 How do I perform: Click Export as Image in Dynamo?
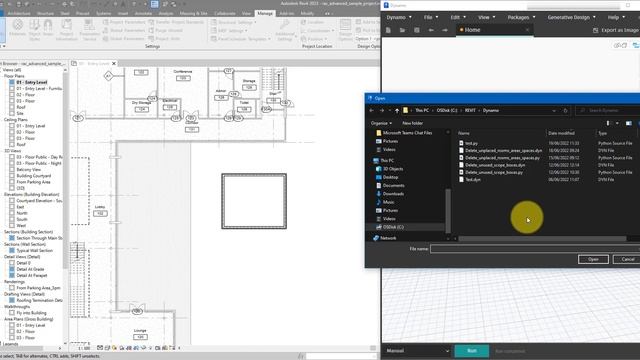pyautogui.click(x=616, y=30)
